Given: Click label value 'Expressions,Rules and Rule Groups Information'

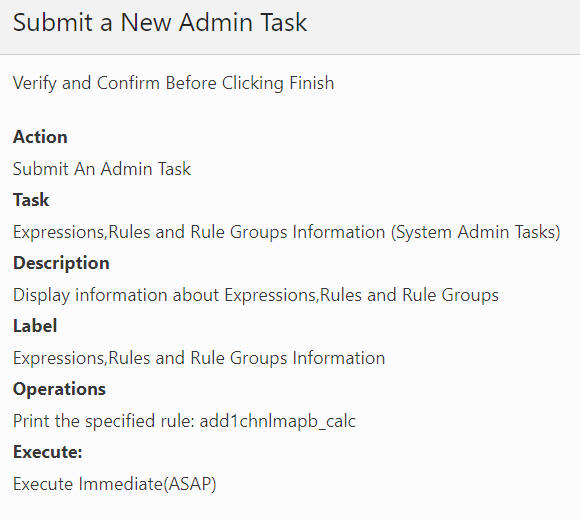Looking at the screenshot, I should pyautogui.click(x=199, y=358).
